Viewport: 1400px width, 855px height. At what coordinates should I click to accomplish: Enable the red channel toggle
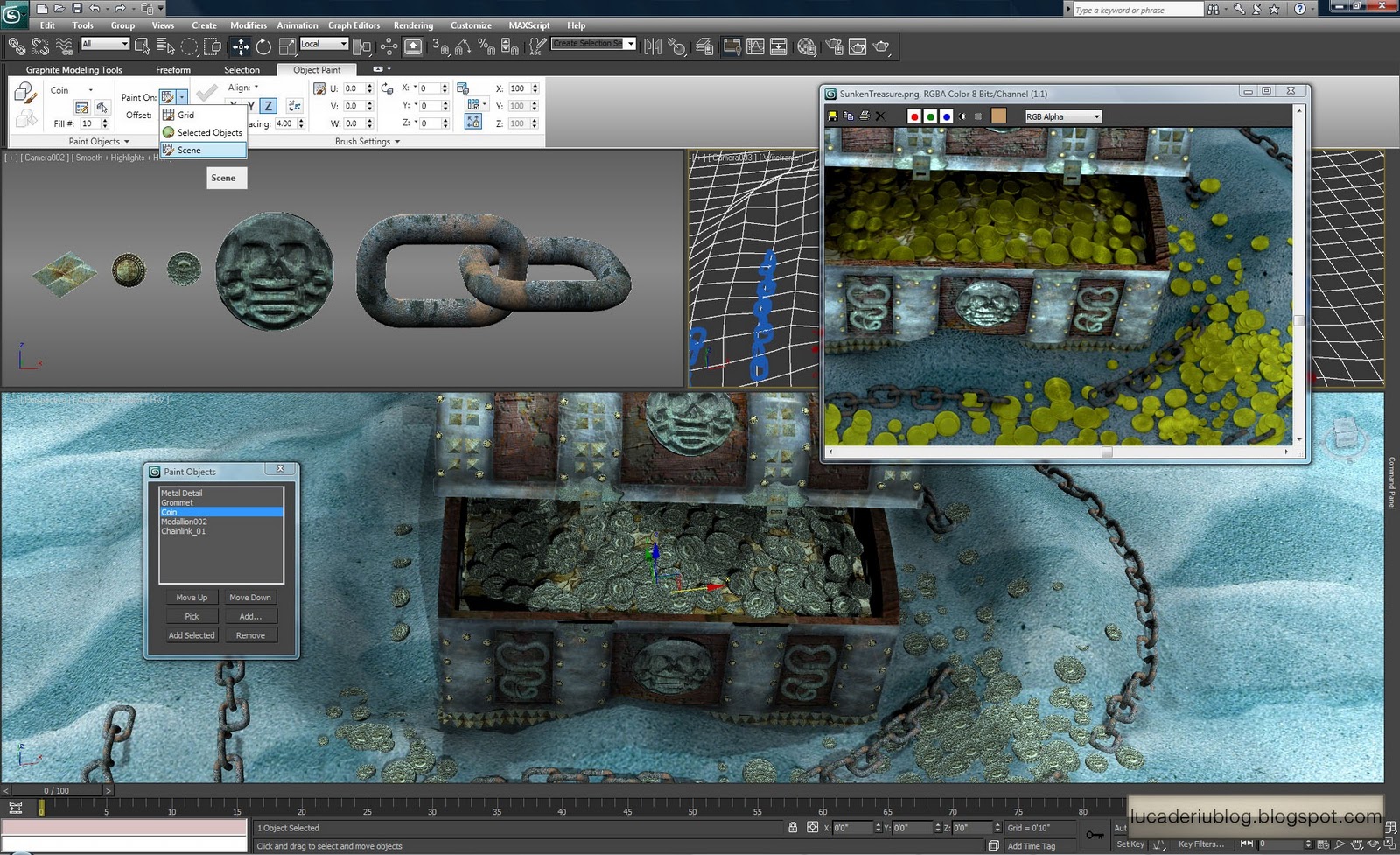coord(914,116)
